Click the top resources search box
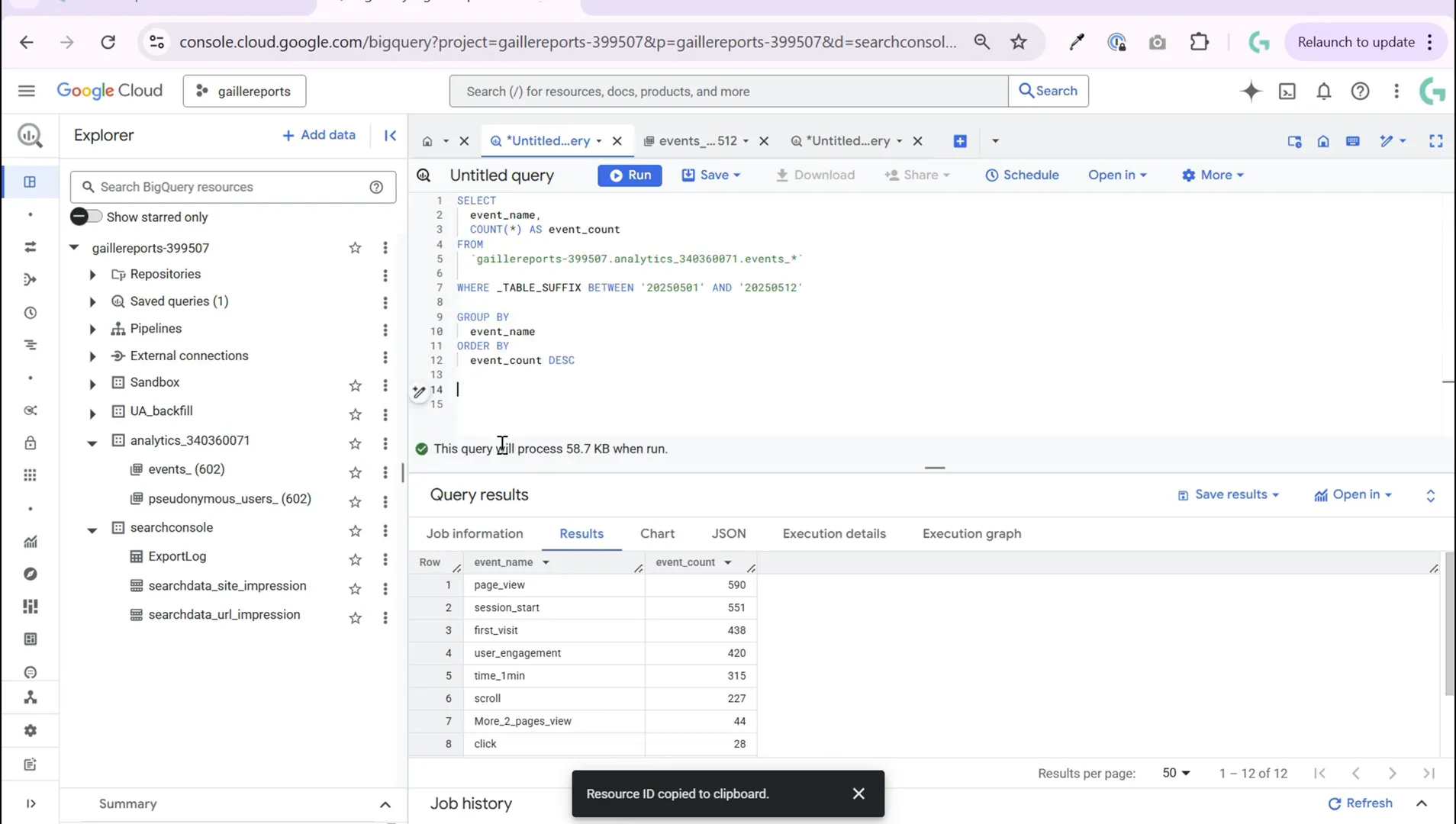The width and height of the screenshot is (1456, 824). [728, 91]
